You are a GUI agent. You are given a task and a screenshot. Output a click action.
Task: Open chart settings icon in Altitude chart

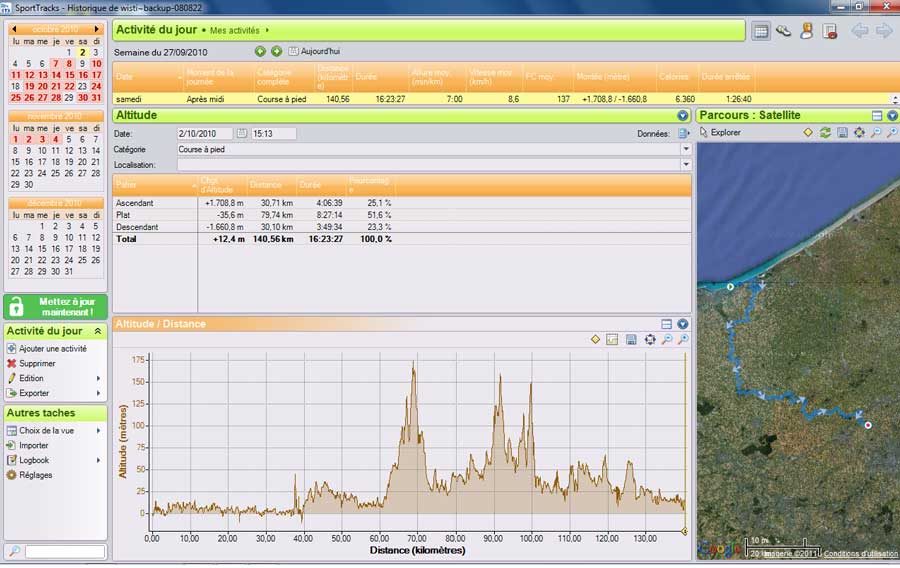(x=612, y=340)
